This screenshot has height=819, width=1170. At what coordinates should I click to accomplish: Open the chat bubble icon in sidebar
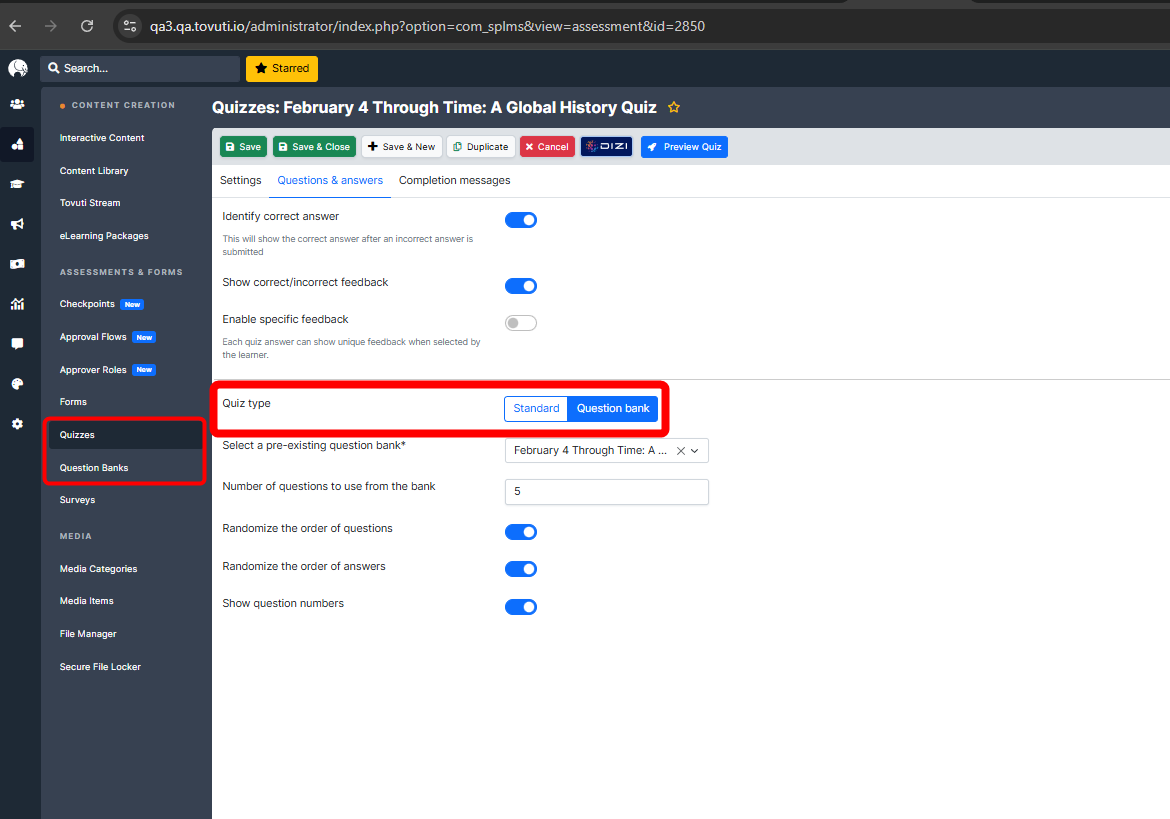(x=17, y=344)
